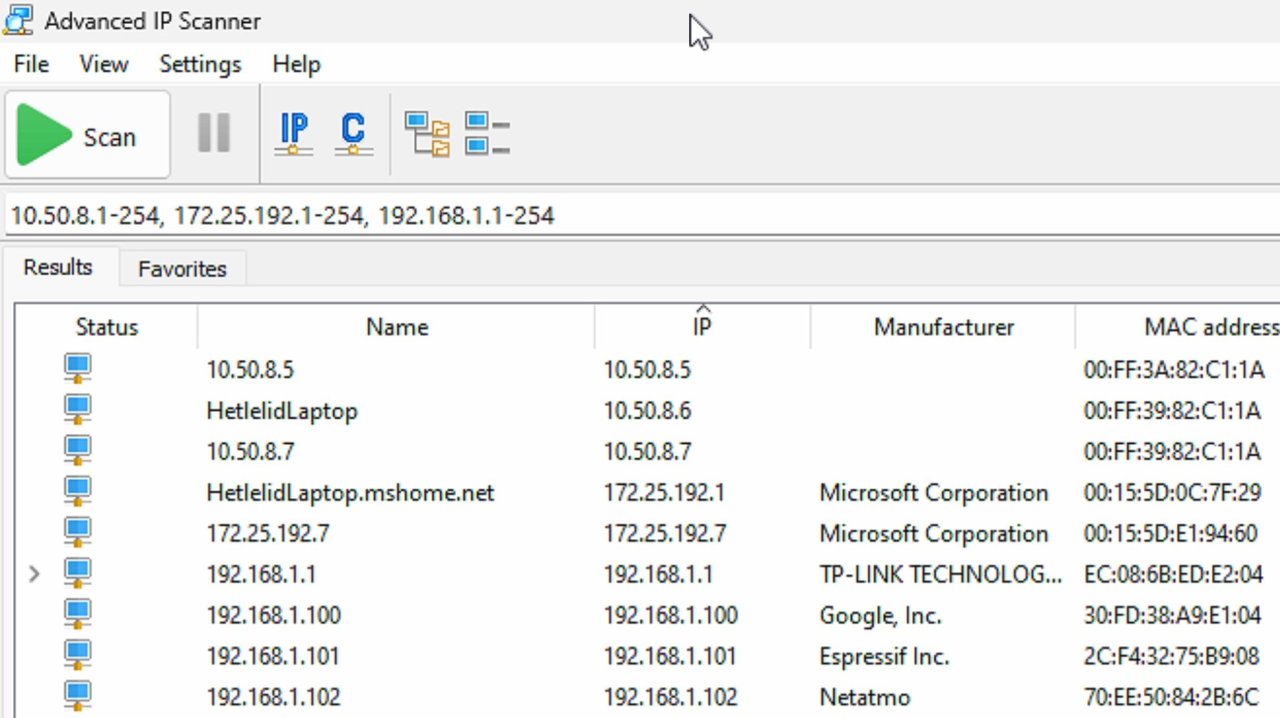This screenshot has width=1280, height=718.
Task: Click the IP address range input field
Action: click(640, 215)
